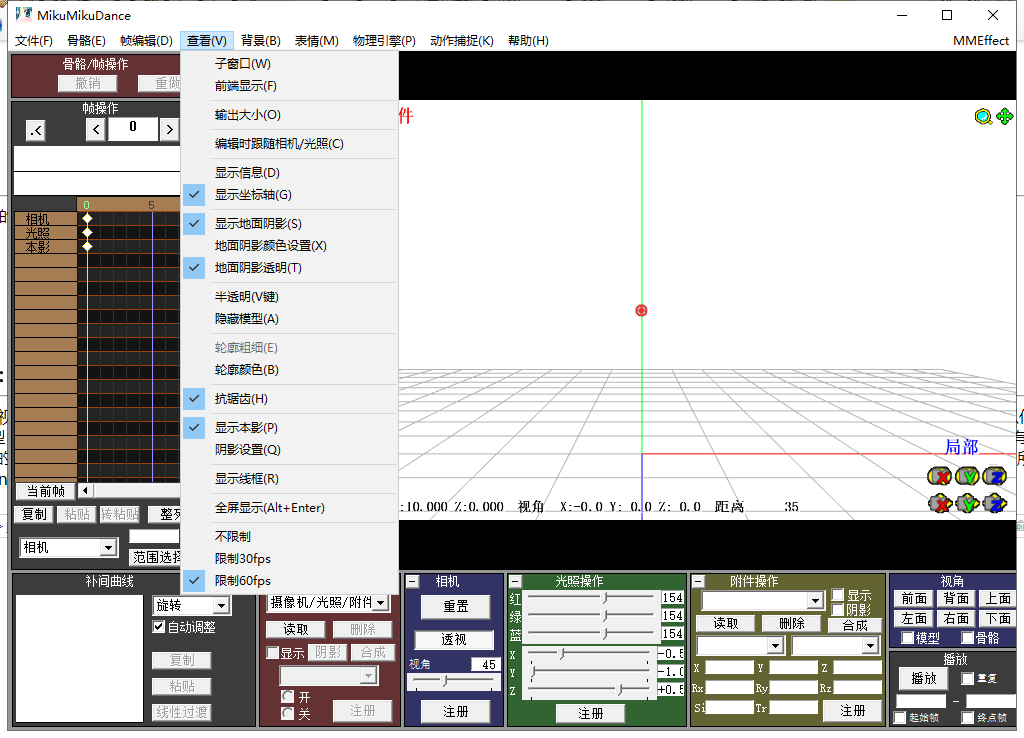Image resolution: width=1024 pixels, height=738 pixels.
Task: Open the right lower dropdown in 附件操作
Action: click(870, 646)
